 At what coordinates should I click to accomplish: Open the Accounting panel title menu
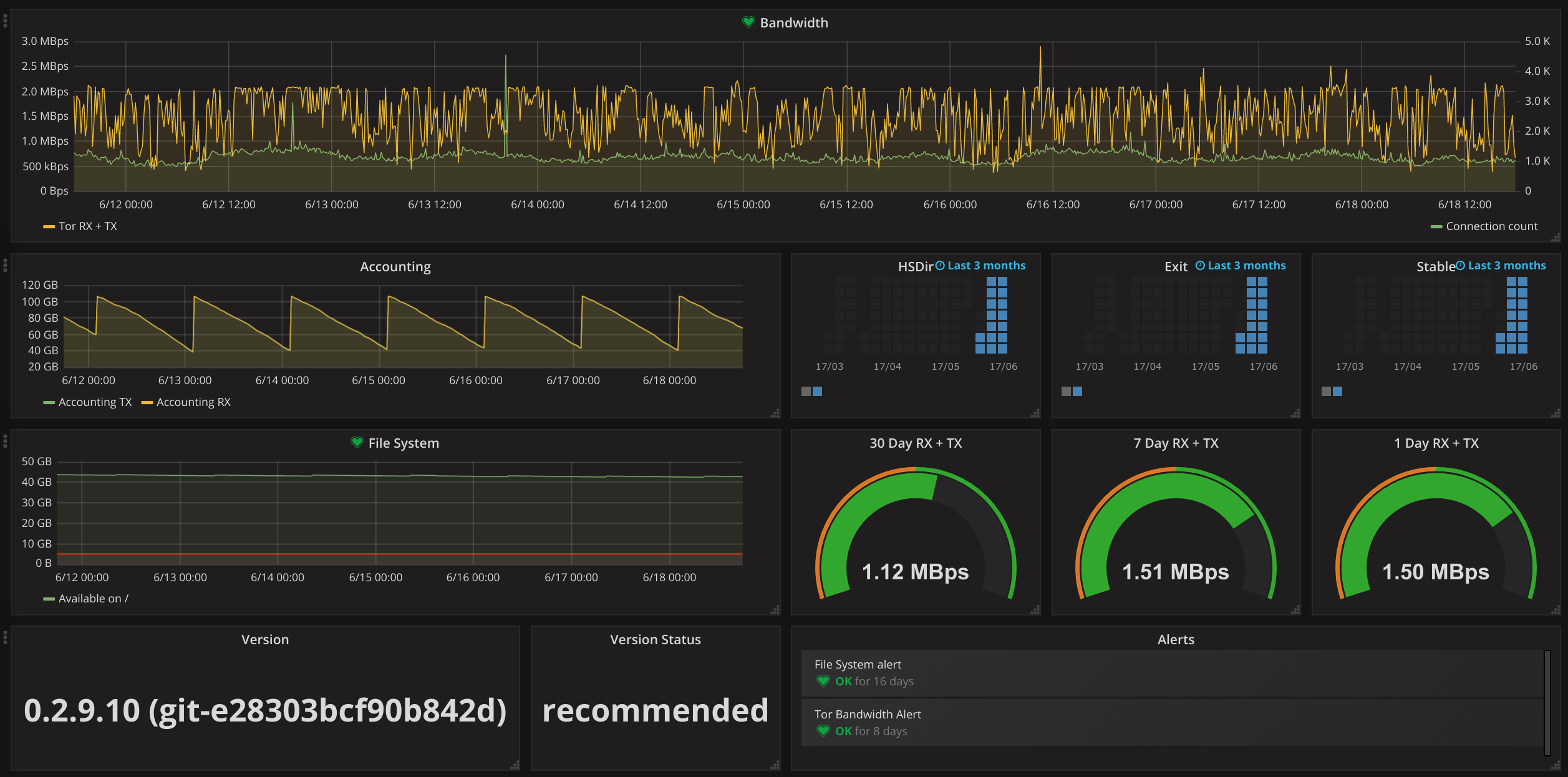point(395,267)
